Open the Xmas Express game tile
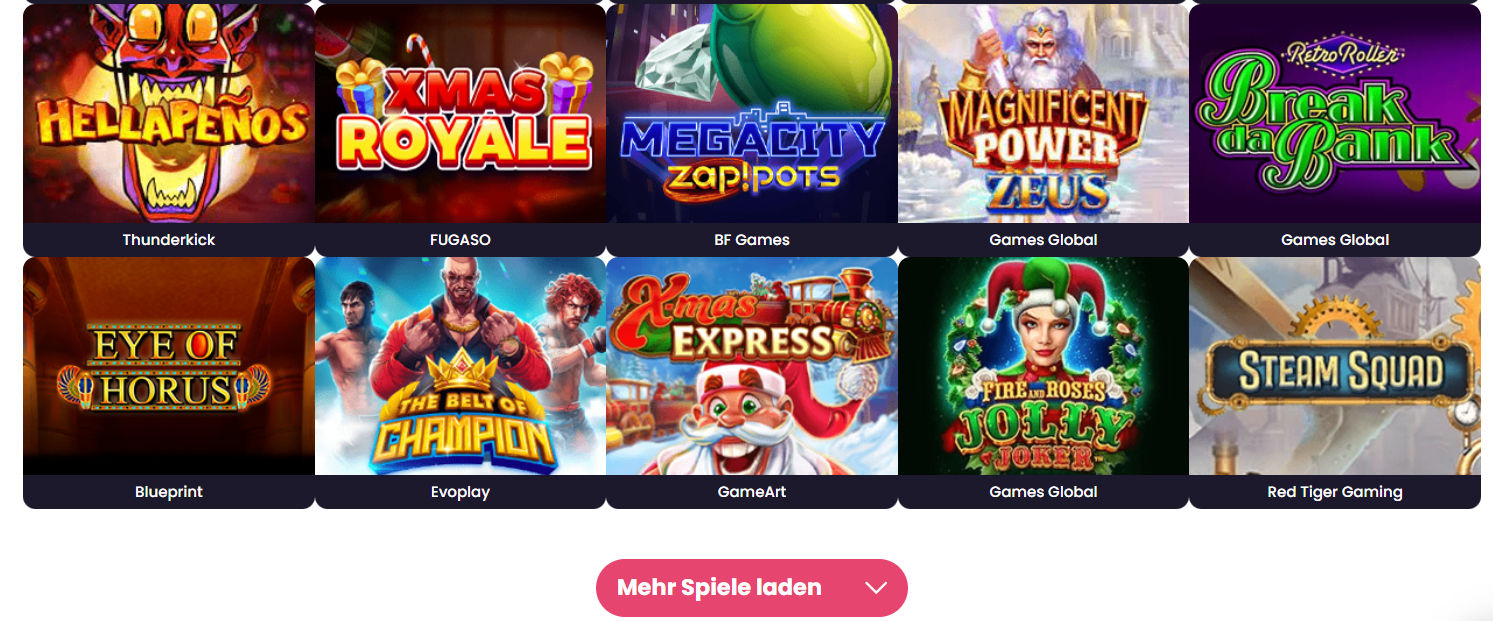1493x621 pixels. pyautogui.click(x=752, y=366)
